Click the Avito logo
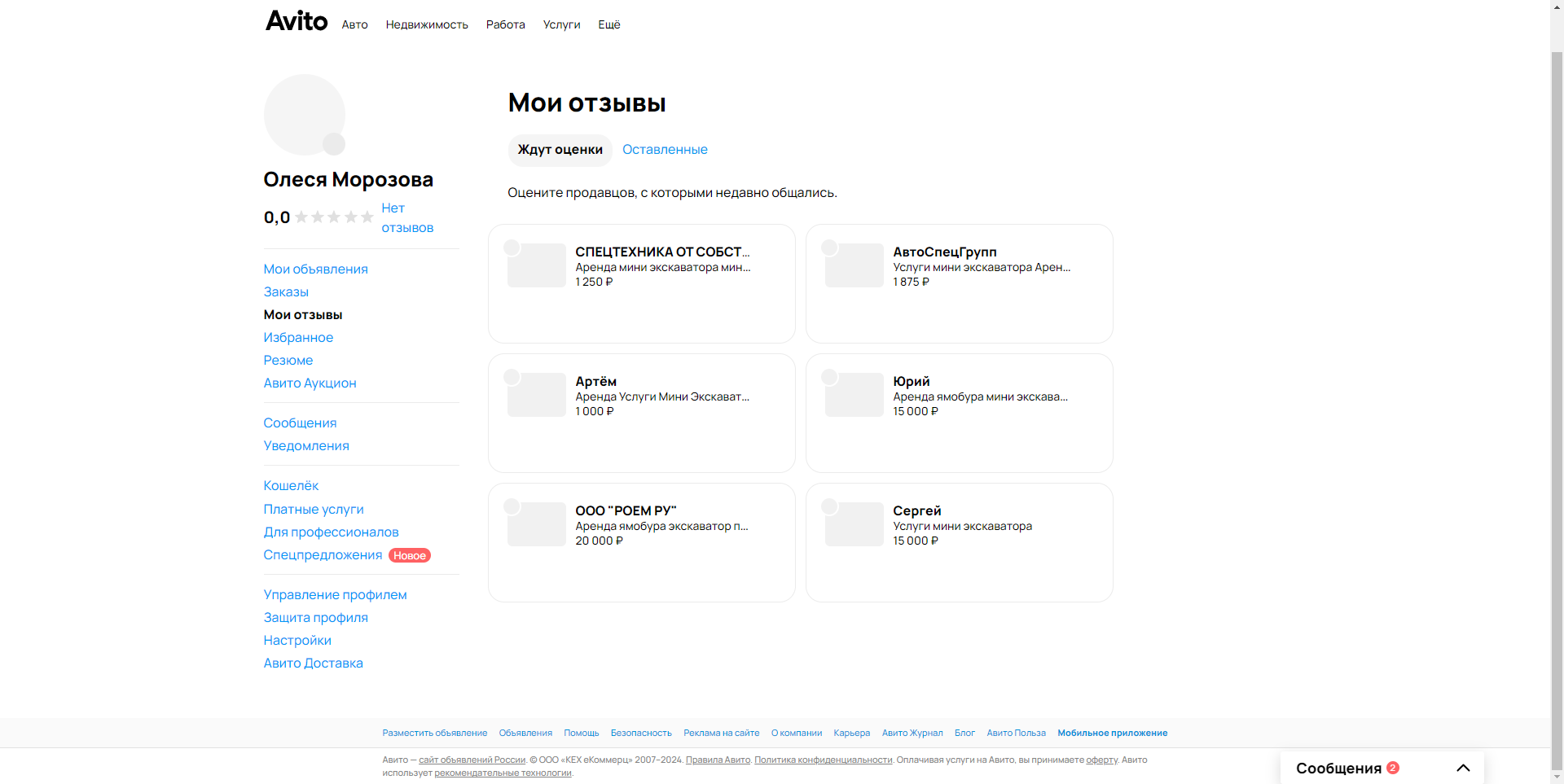 point(297,21)
